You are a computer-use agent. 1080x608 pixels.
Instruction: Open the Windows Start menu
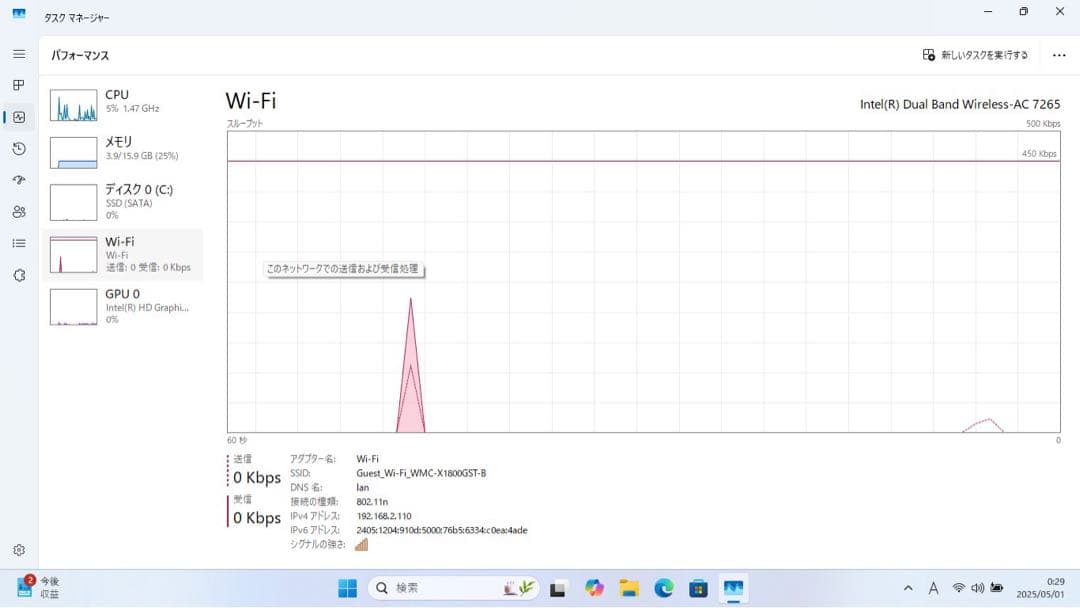click(347, 589)
